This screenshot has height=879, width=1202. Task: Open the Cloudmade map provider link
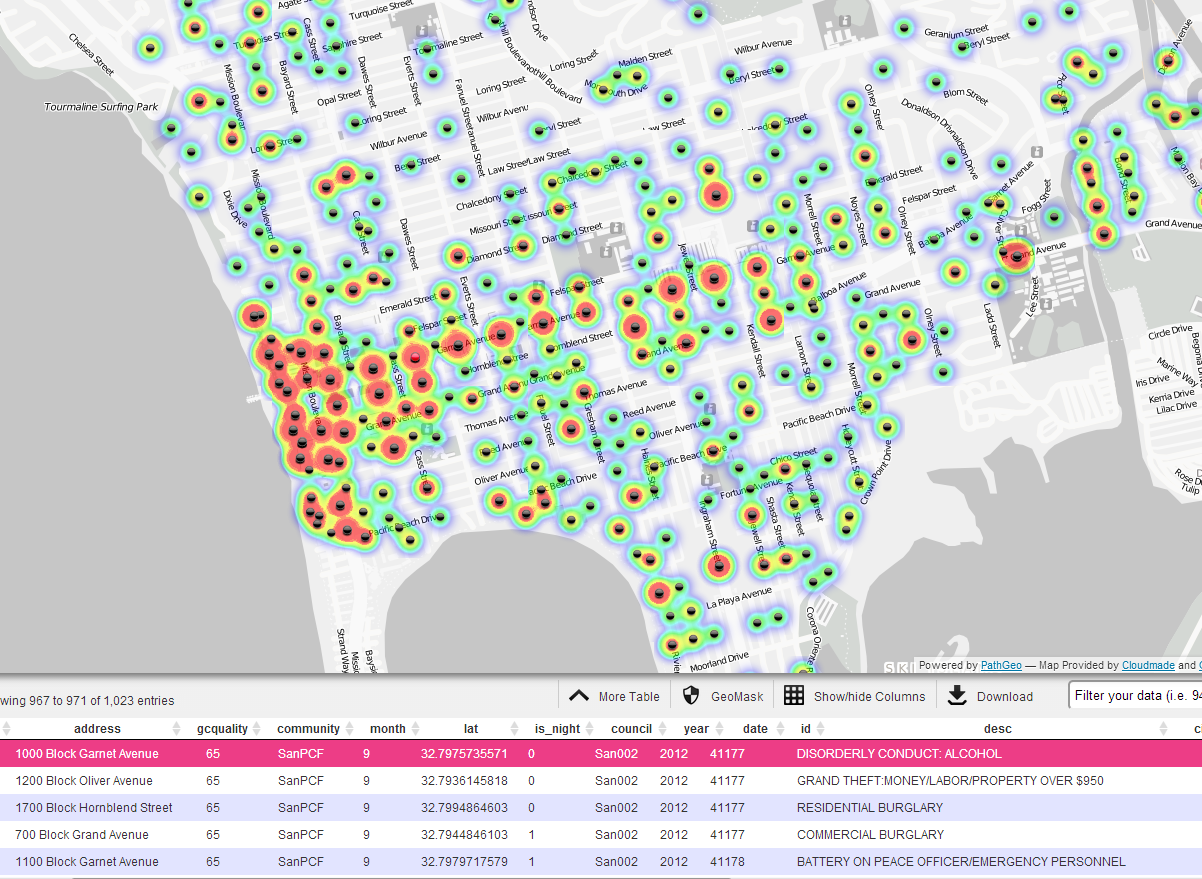pyautogui.click(x=1148, y=665)
